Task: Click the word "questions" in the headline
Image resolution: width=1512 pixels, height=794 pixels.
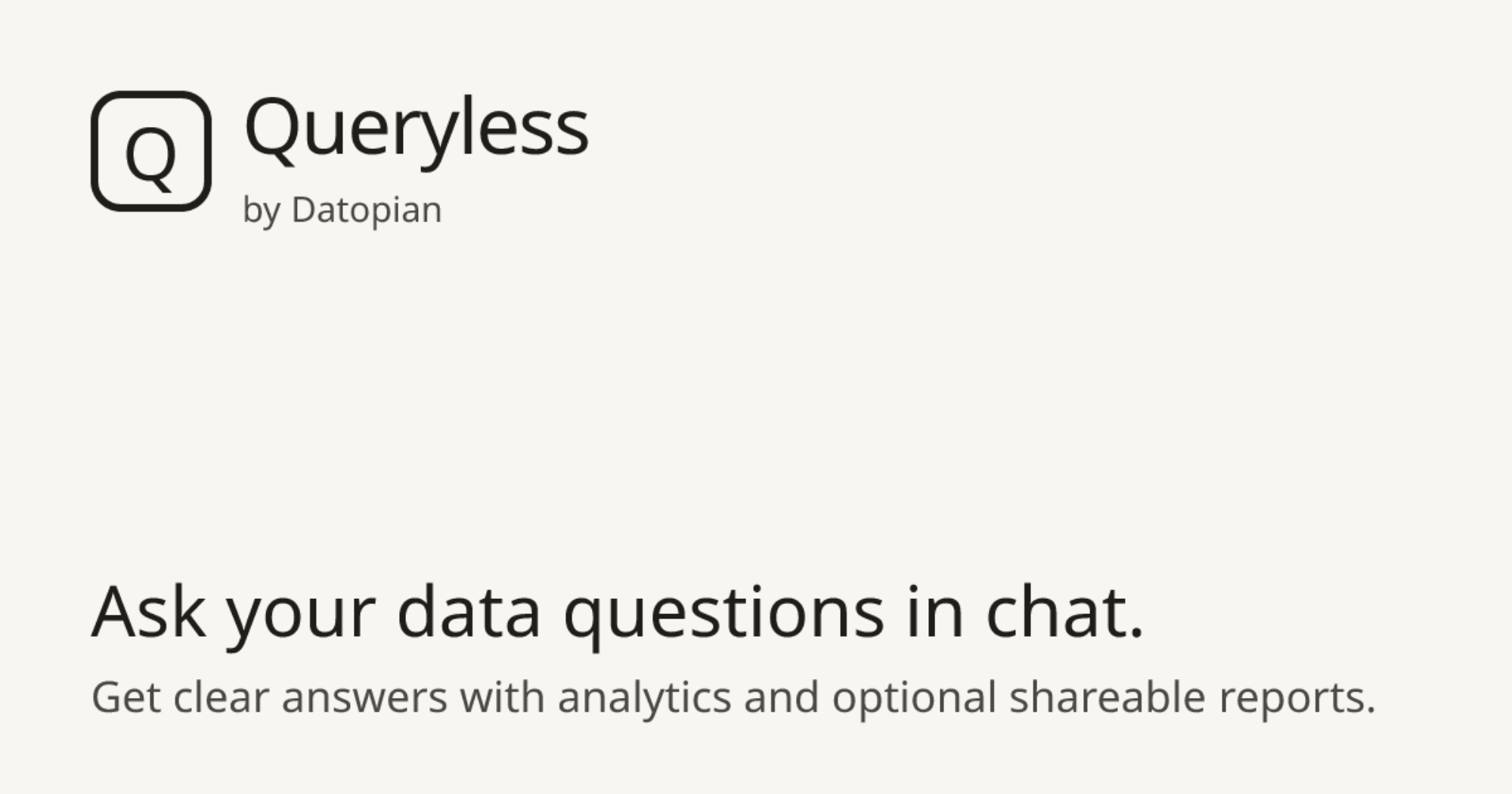Action: tap(723, 614)
